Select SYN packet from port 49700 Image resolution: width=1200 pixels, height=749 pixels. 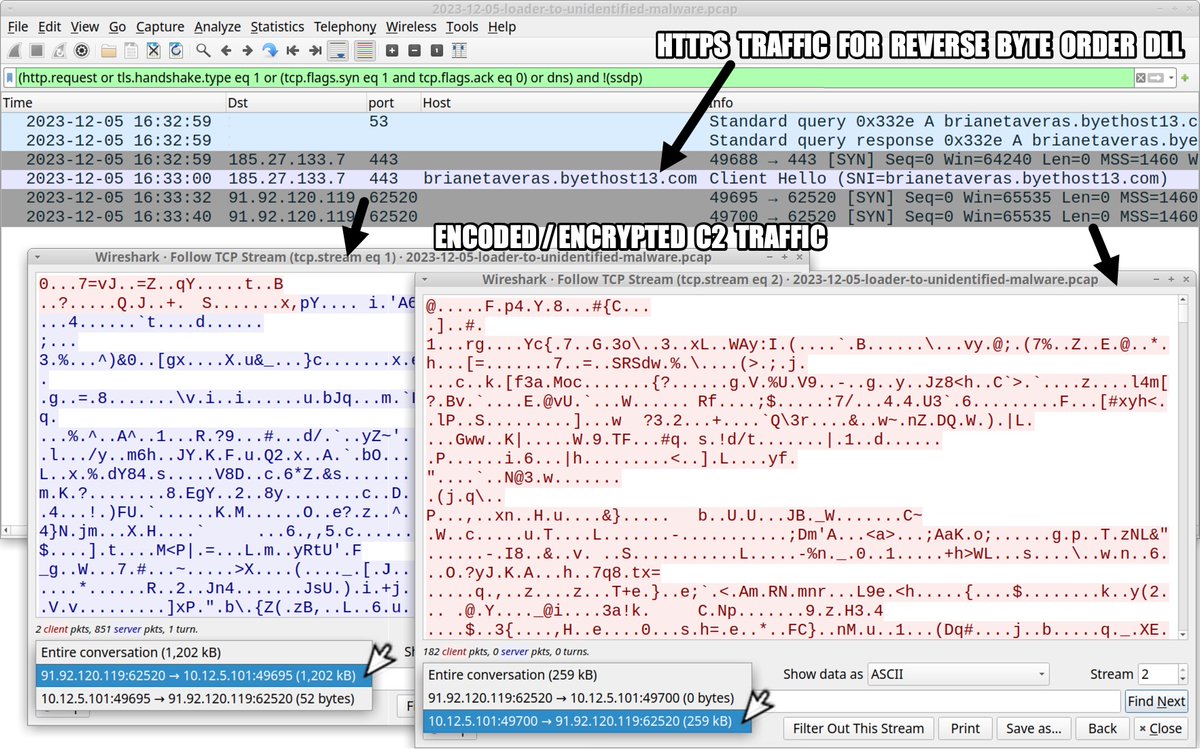point(600,216)
